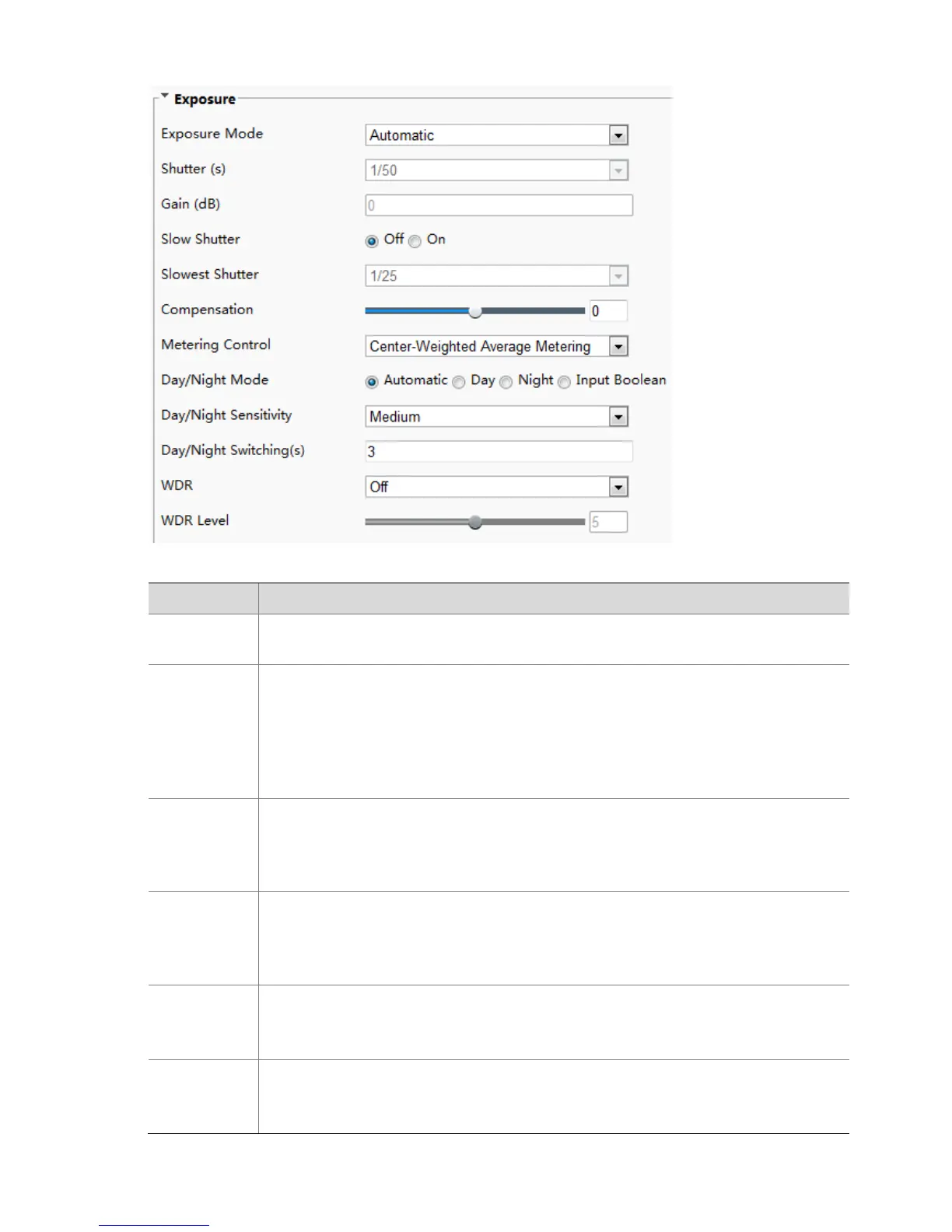The image size is (952, 1232).
Task: Select Slow Shutter Off radio button
Action: pyautogui.click(x=372, y=241)
